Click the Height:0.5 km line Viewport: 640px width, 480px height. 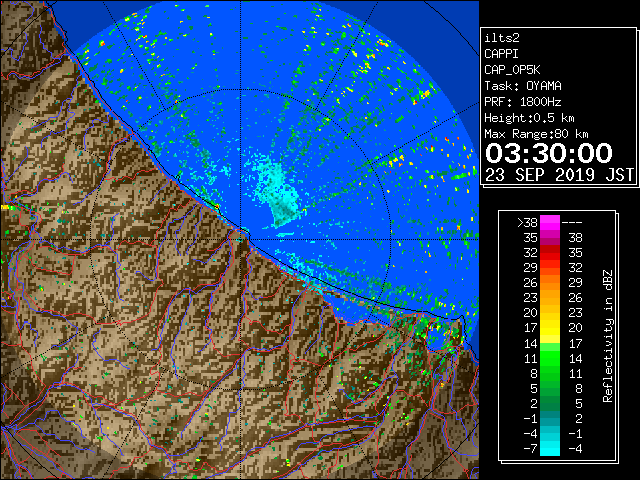pyautogui.click(x=529, y=118)
